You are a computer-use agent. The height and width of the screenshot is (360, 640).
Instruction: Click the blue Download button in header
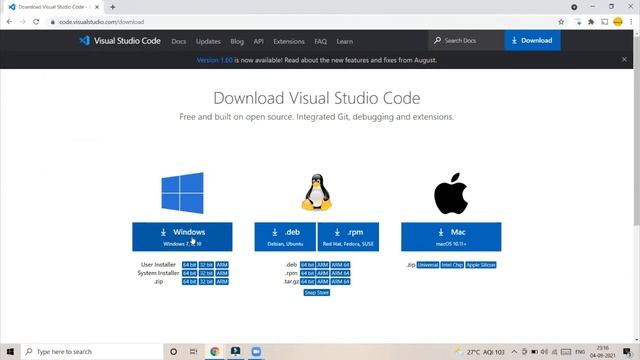coord(532,40)
